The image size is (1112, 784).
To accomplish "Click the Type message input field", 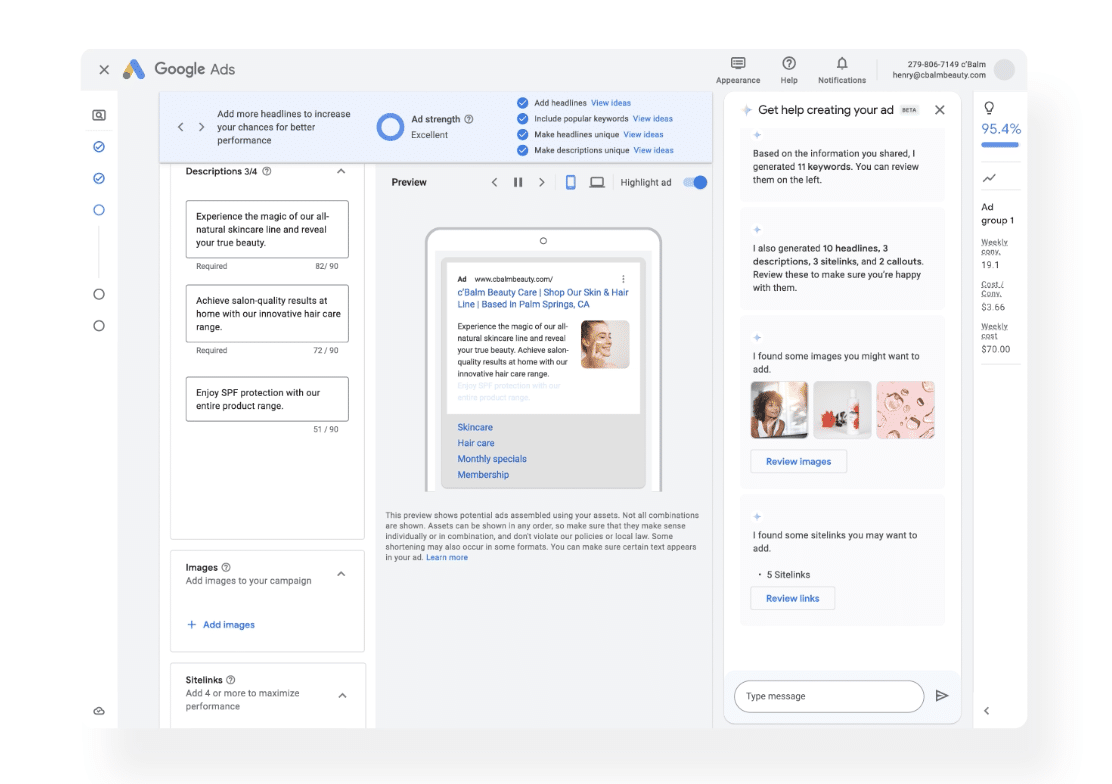I will tap(828, 696).
